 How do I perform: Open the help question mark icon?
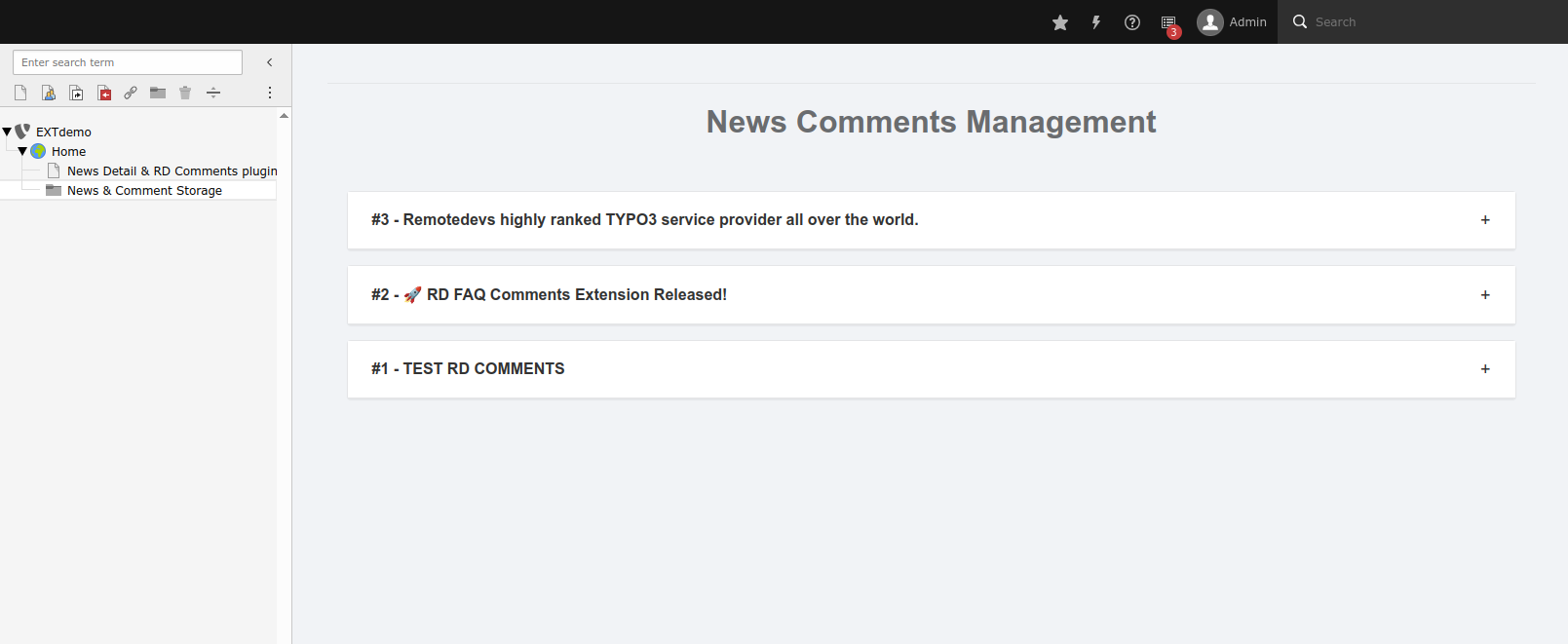click(x=1132, y=22)
